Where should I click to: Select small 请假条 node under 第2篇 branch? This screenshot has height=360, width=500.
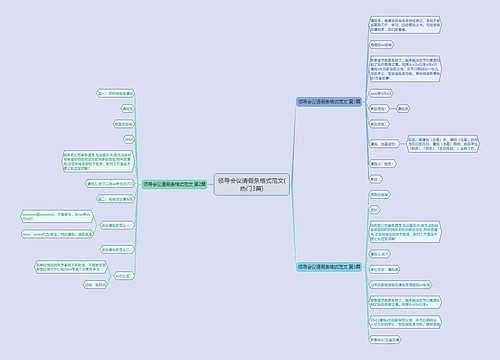click(x=128, y=109)
